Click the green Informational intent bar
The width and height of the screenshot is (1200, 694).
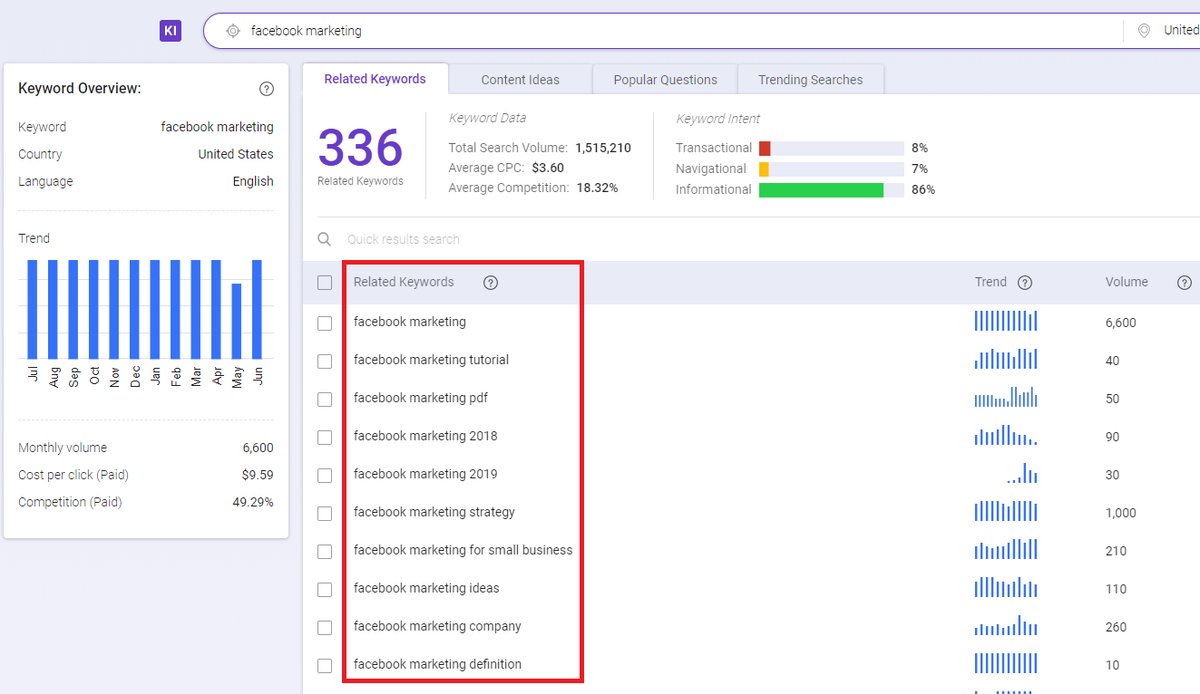coord(820,190)
